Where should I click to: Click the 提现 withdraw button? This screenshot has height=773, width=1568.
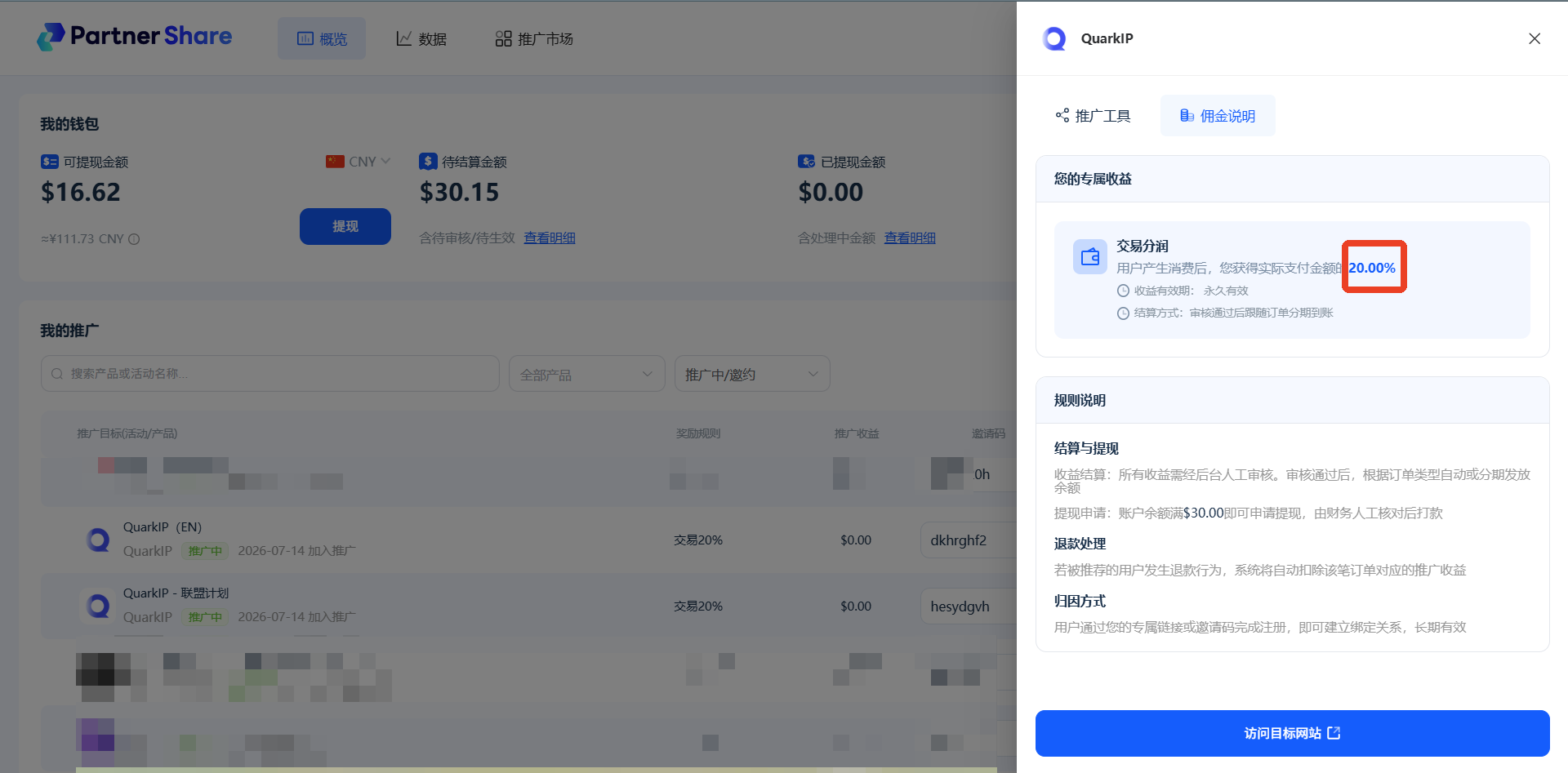click(x=345, y=226)
